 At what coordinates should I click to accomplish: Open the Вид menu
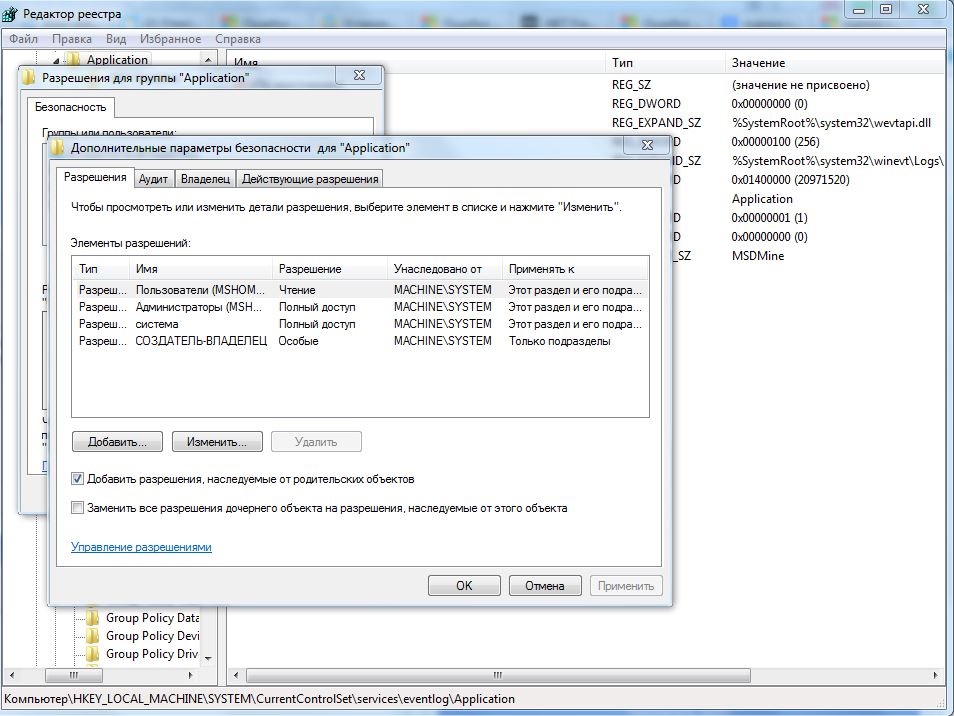pyautogui.click(x=116, y=39)
